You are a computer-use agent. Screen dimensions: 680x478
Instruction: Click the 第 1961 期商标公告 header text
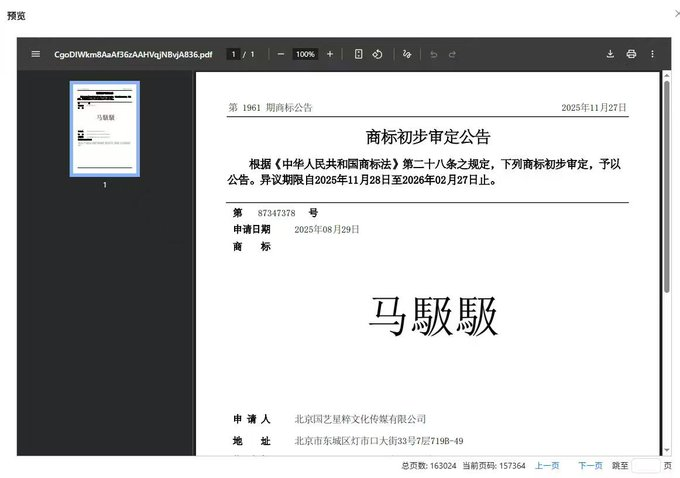(x=270, y=108)
